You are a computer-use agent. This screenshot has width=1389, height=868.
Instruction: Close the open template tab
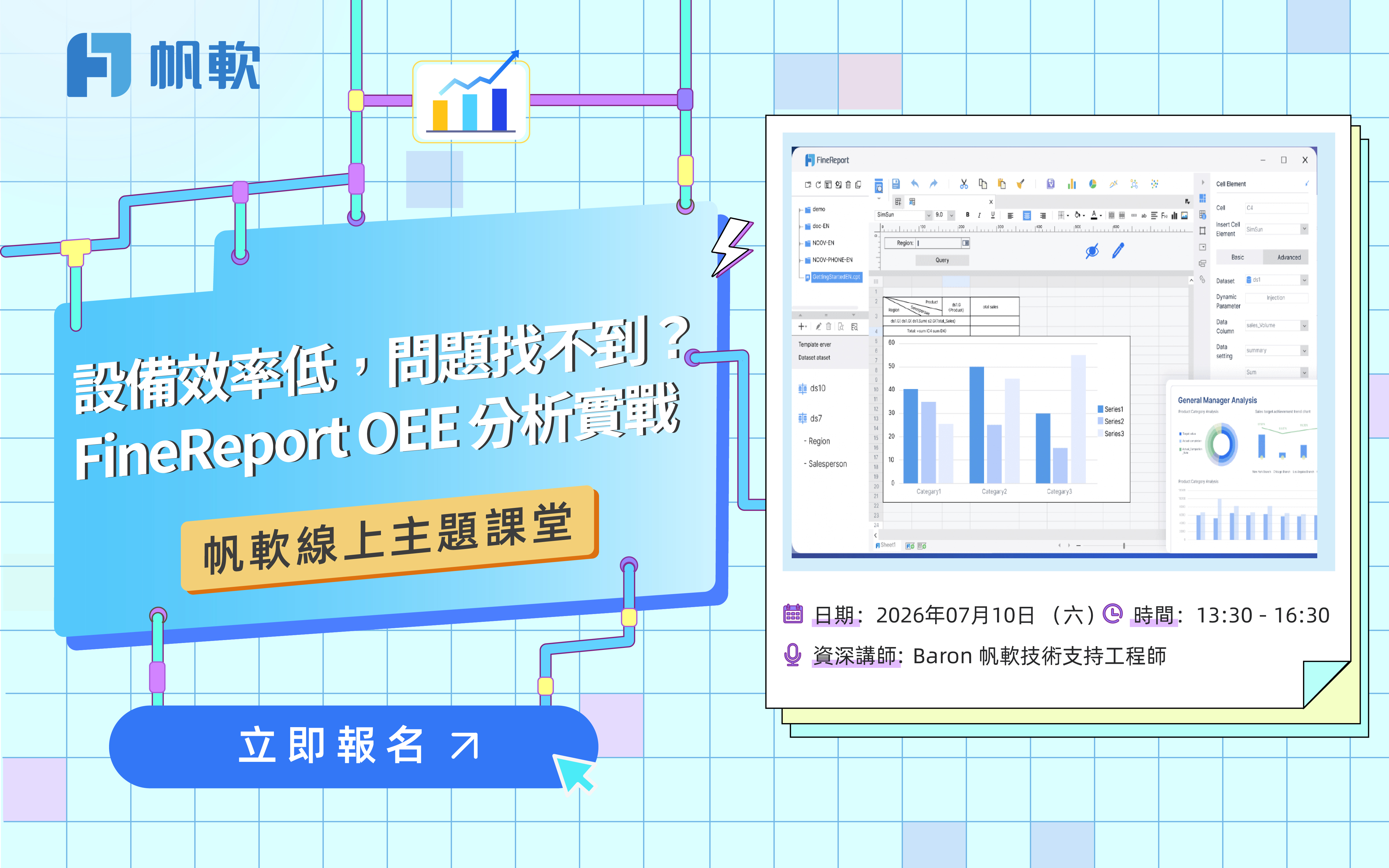click(x=991, y=202)
